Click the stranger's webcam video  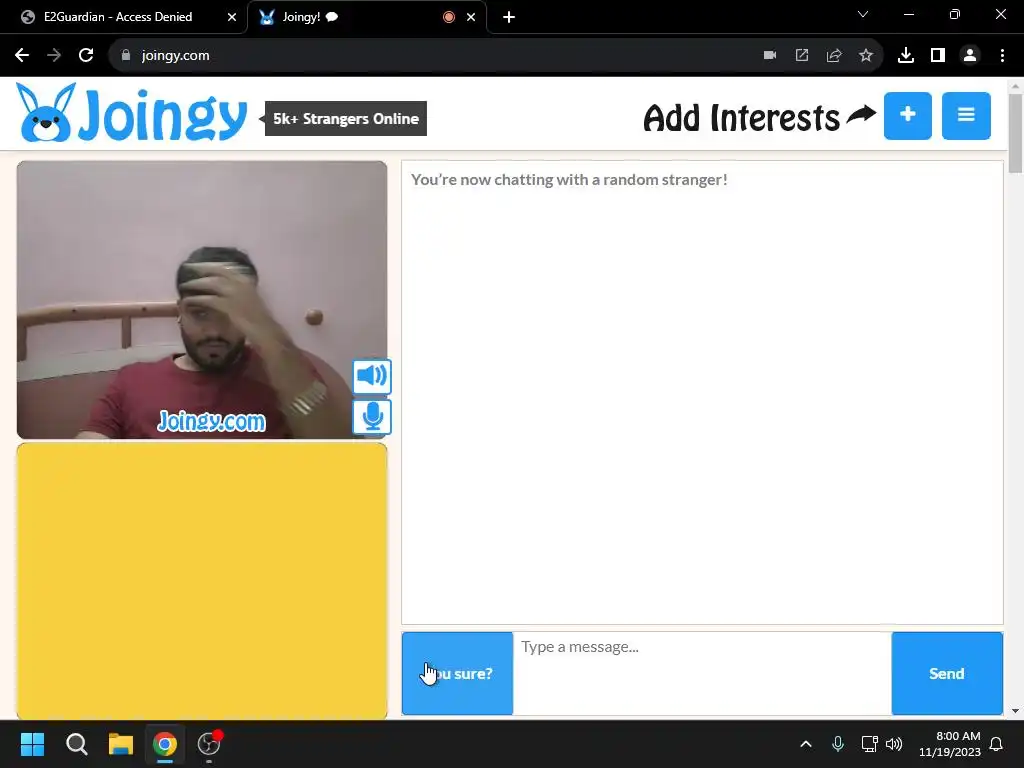click(x=202, y=300)
